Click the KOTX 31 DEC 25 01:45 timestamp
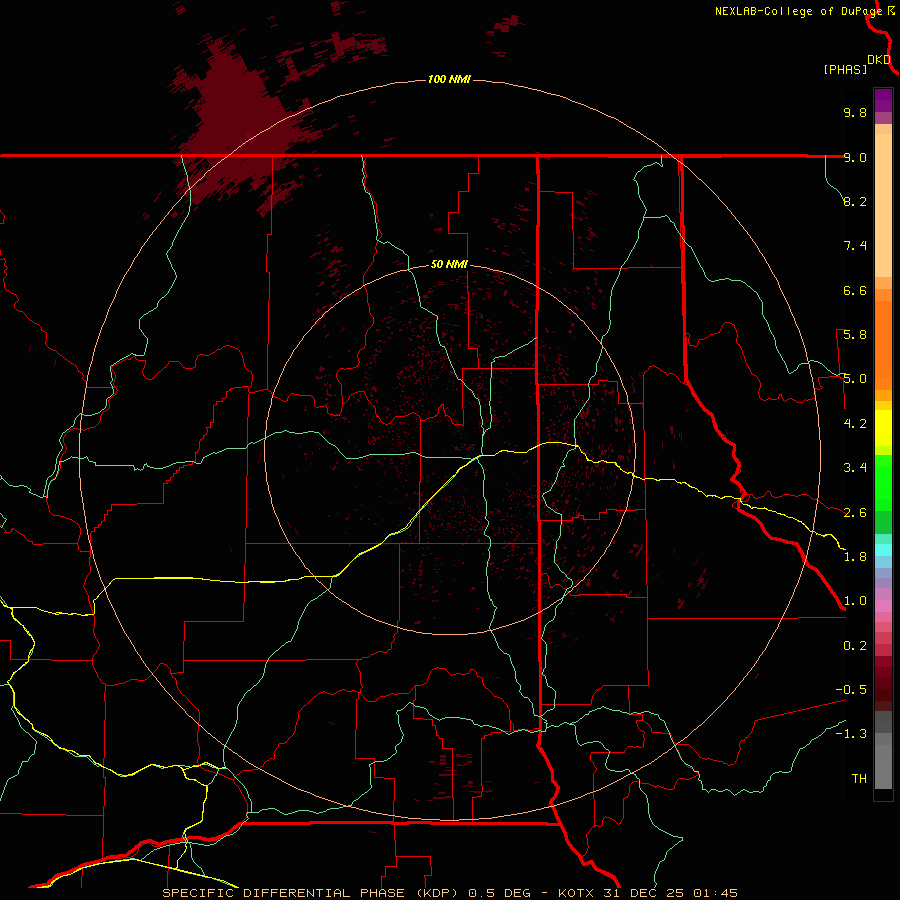Image resolution: width=900 pixels, height=900 pixels. coord(647,893)
